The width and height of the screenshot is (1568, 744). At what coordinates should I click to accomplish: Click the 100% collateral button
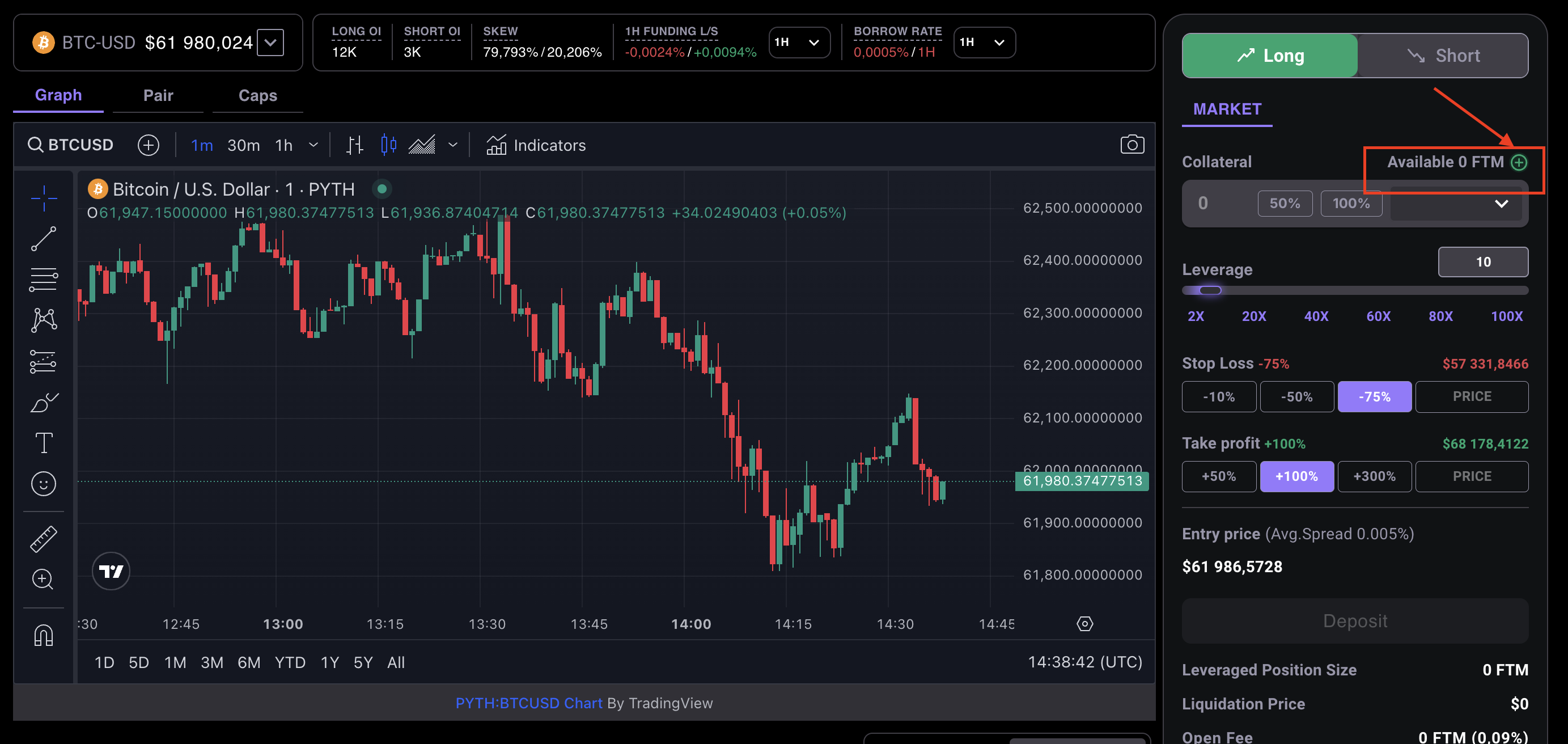tap(1351, 204)
